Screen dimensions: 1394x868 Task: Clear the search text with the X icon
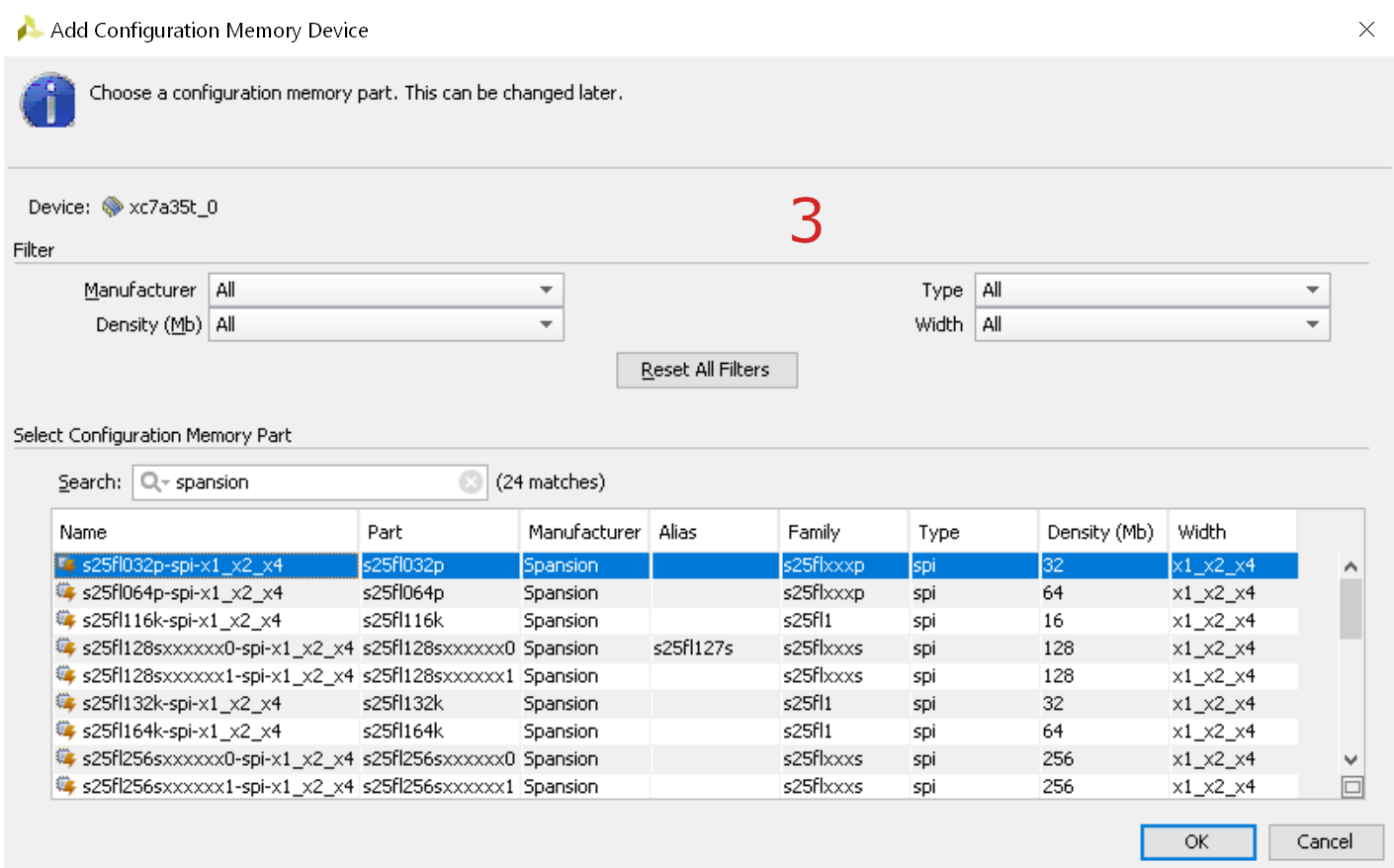(x=471, y=481)
